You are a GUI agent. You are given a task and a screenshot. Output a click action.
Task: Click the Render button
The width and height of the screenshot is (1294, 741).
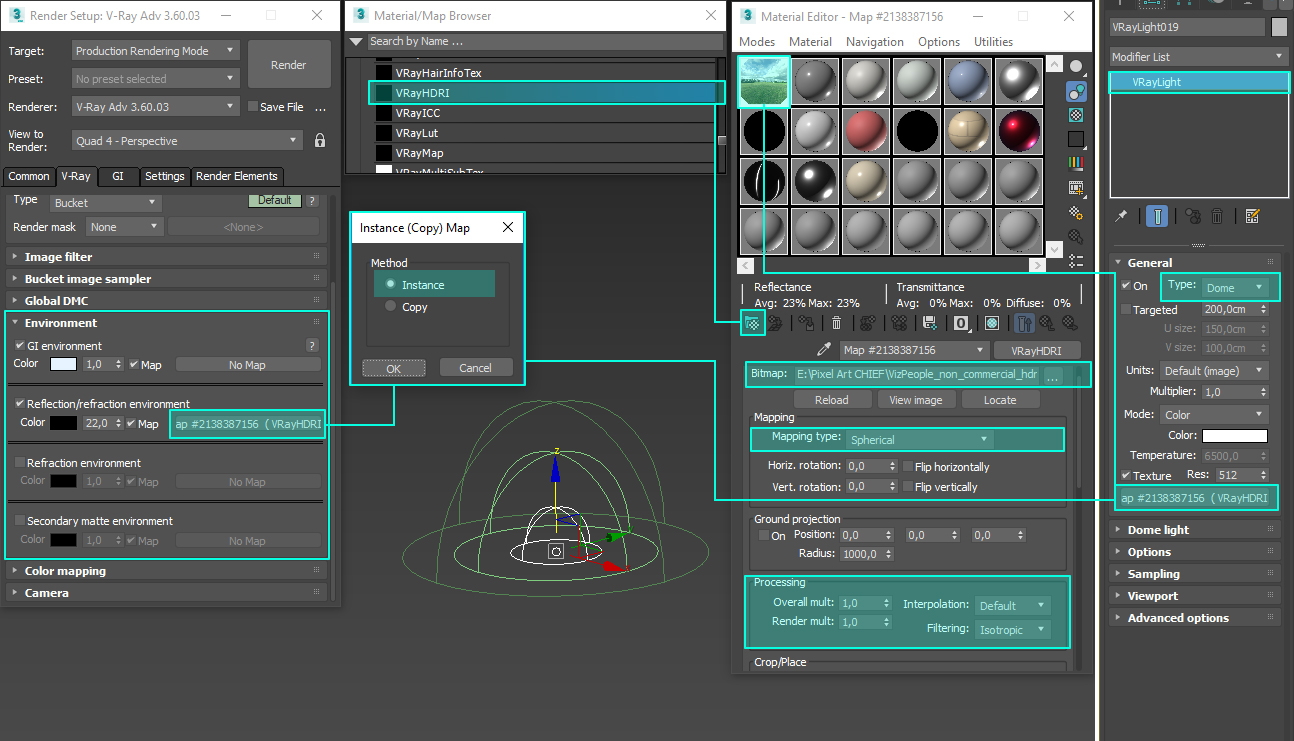[289, 64]
